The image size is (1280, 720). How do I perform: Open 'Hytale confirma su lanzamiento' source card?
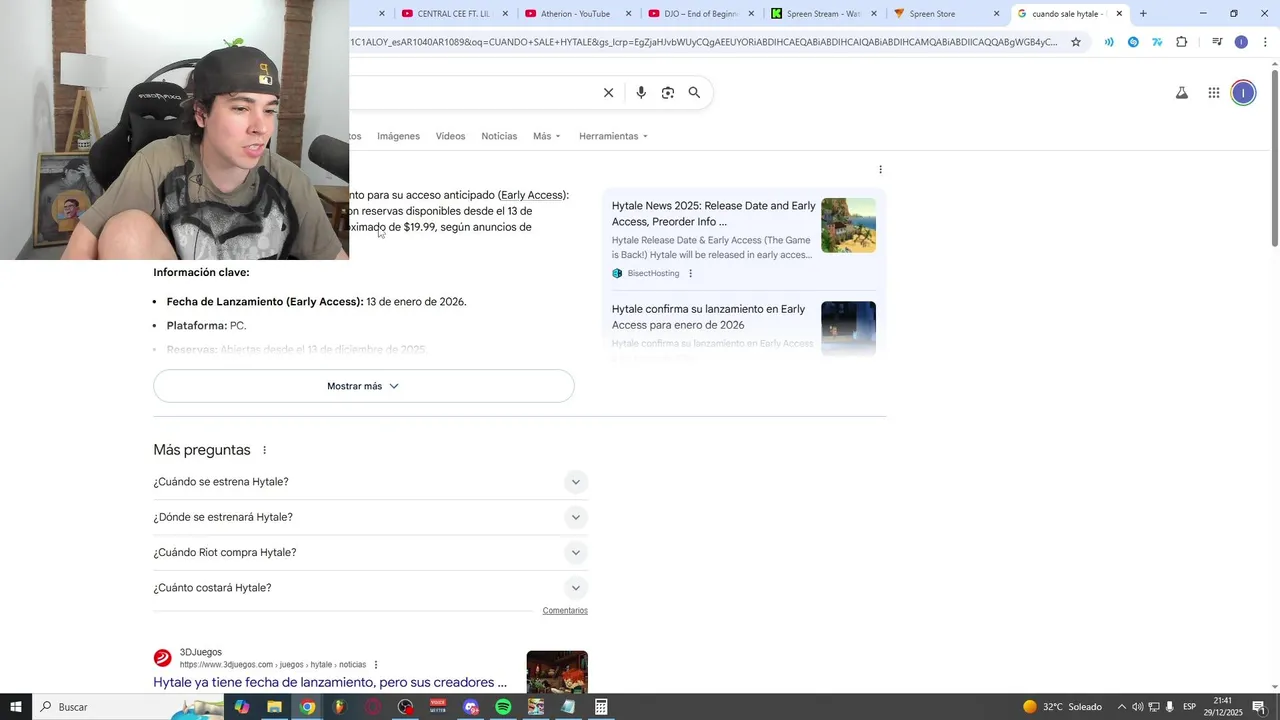[744, 328]
